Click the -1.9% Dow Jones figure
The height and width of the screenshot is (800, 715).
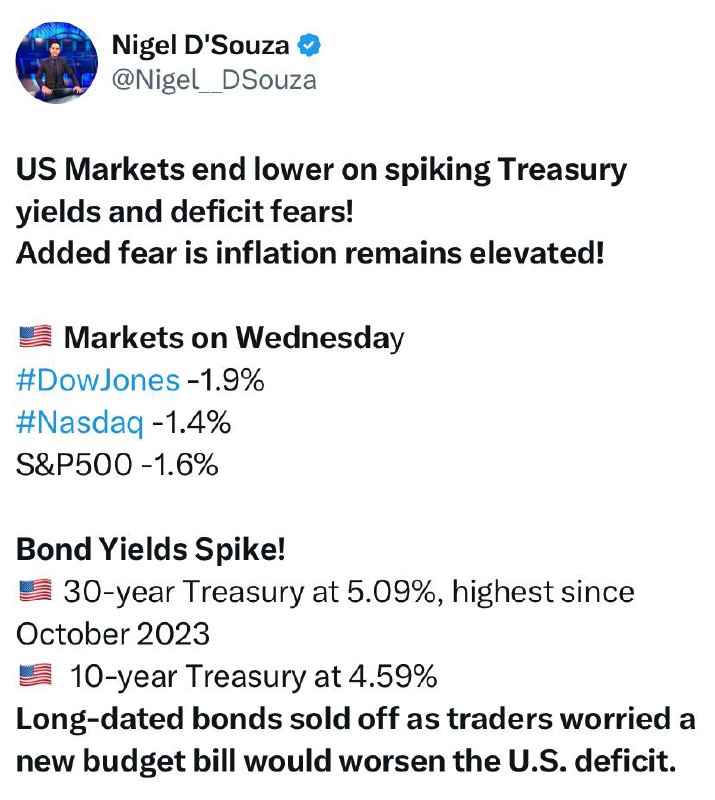[226, 380]
